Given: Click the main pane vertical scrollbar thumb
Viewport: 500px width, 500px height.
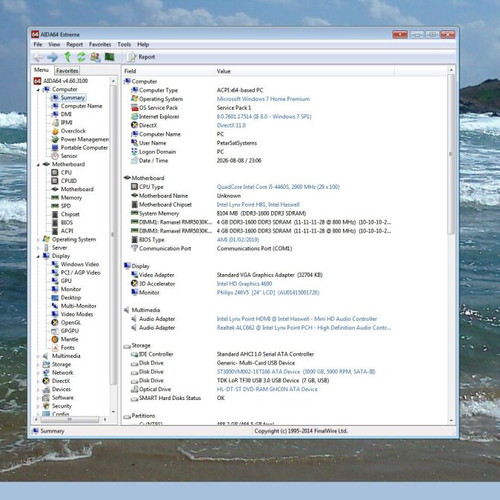Looking at the screenshot, I should (451, 154).
